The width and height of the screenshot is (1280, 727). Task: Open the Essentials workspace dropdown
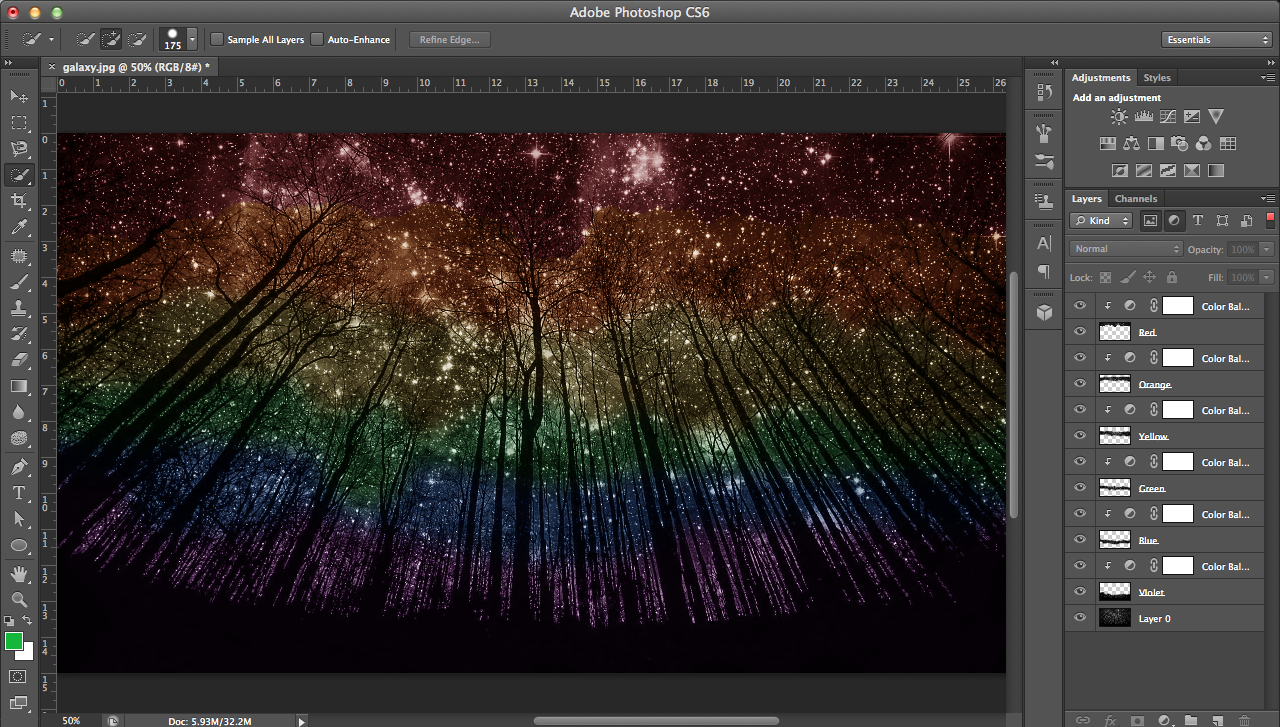pos(1217,40)
